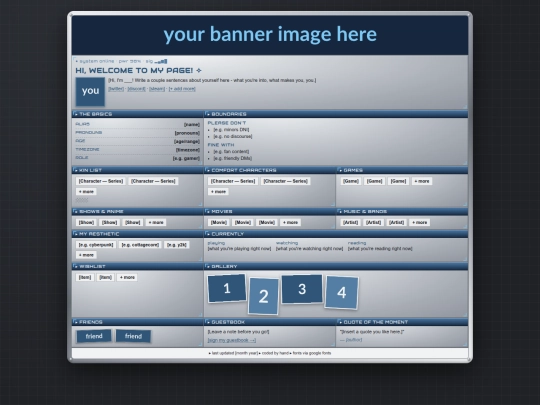Click the 'last updated [month year]' footer text
Screen dimensions: 540x405
pyautogui.click(x=235, y=353)
